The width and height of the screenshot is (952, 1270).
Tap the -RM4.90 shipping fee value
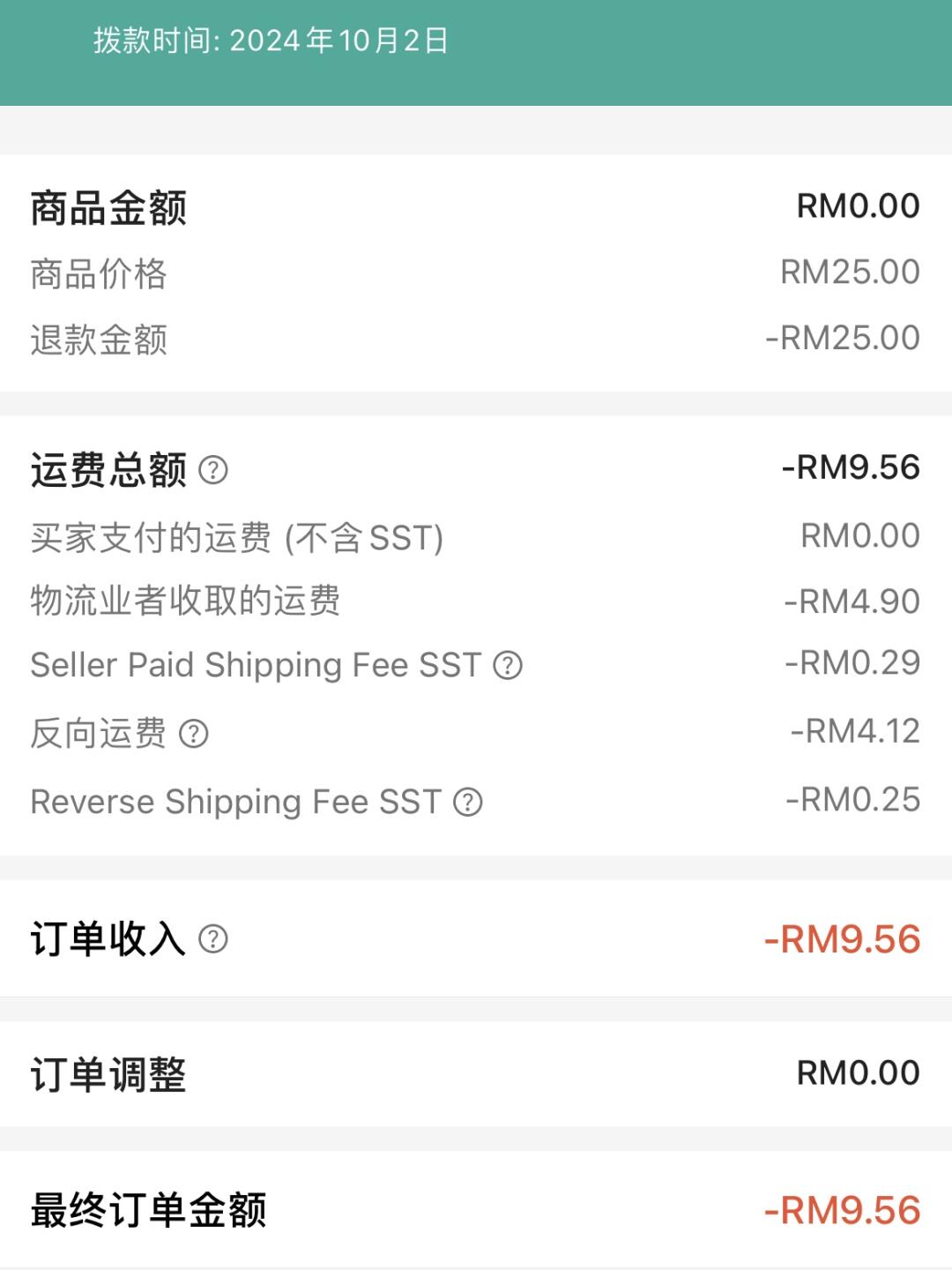(x=852, y=601)
